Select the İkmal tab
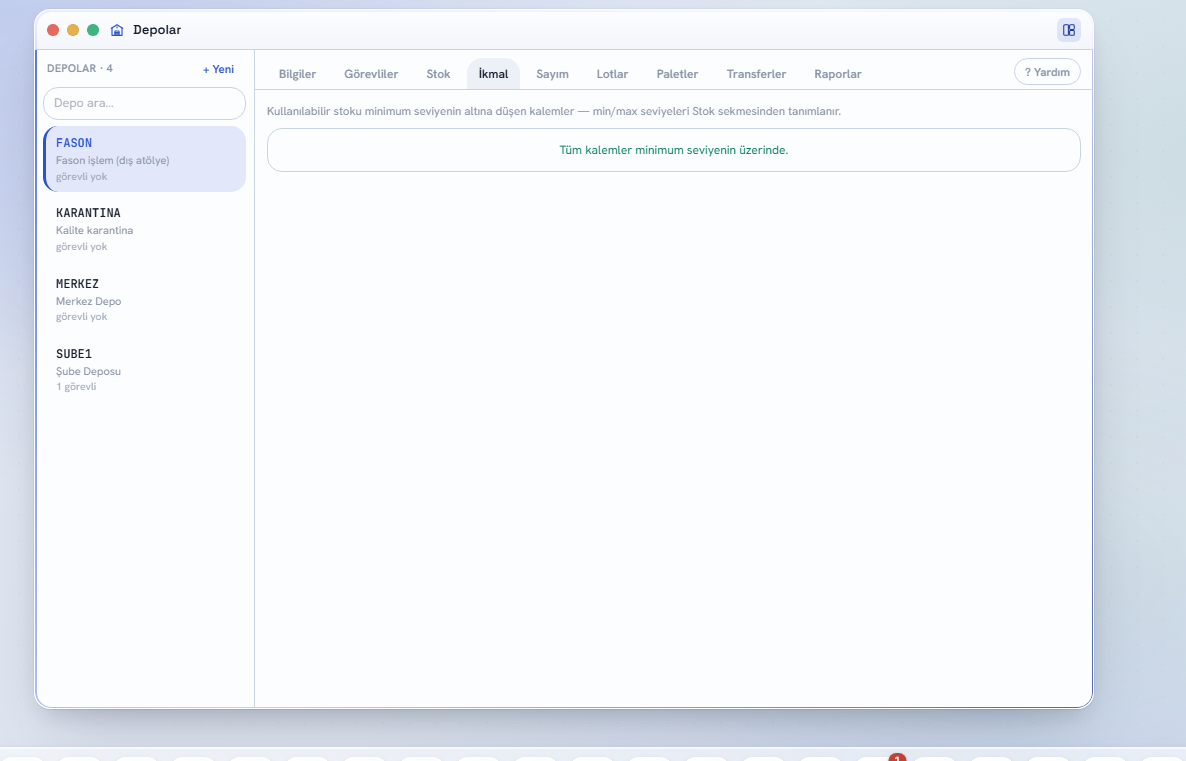1186x761 pixels. click(x=493, y=74)
